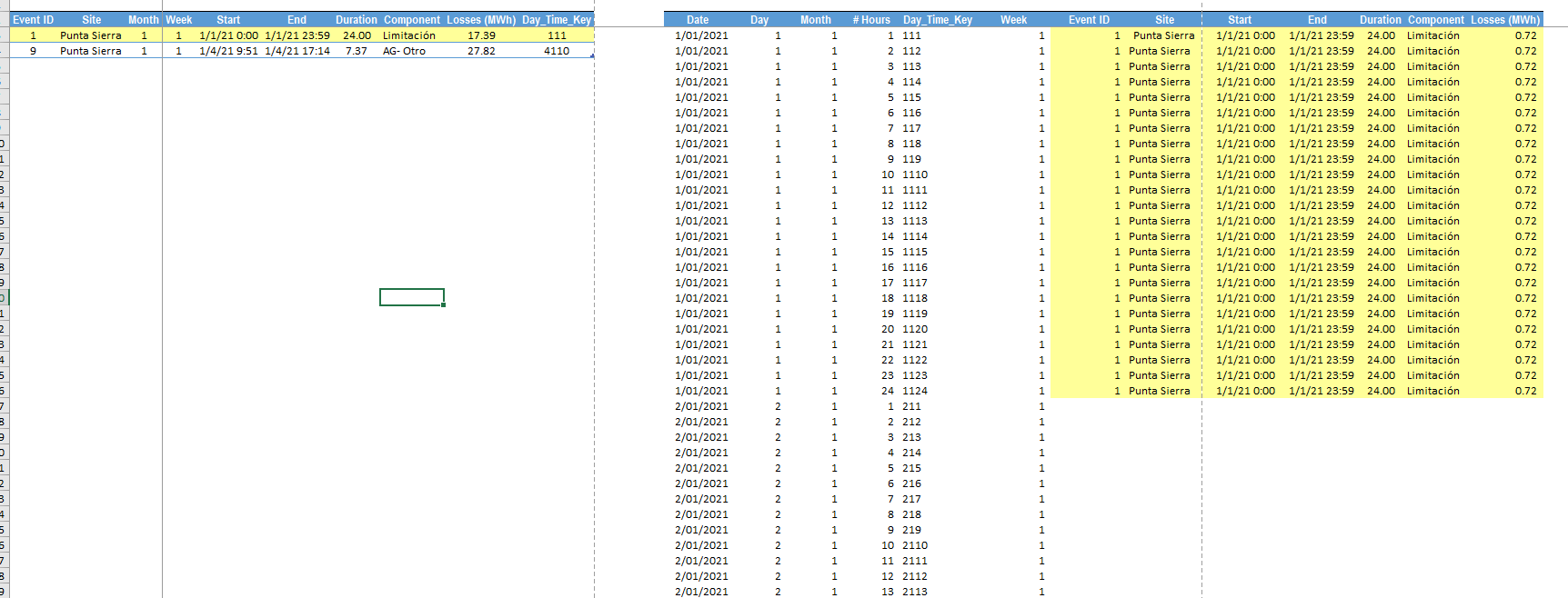Select Day_Time_Key cell 1113
1568x598 pixels.
point(915,221)
